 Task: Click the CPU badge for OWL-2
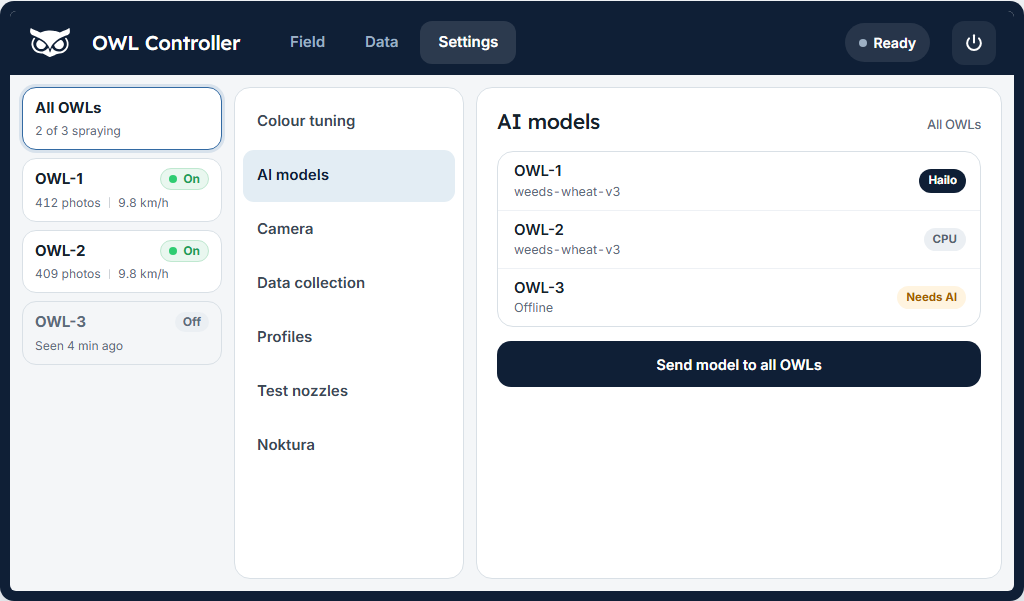[x=944, y=239]
